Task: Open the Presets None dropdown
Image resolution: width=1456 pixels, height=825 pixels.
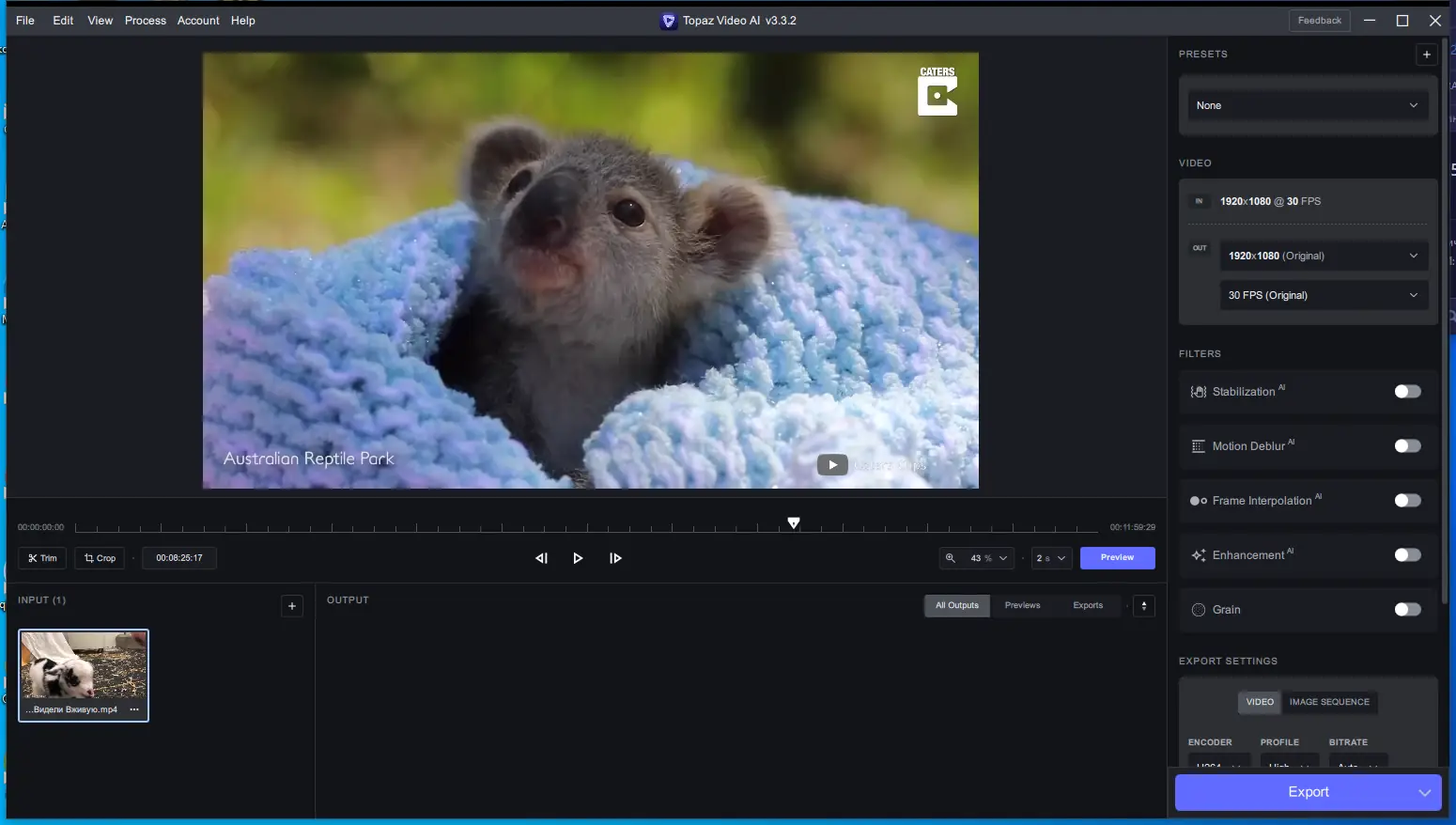Action: point(1307,105)
